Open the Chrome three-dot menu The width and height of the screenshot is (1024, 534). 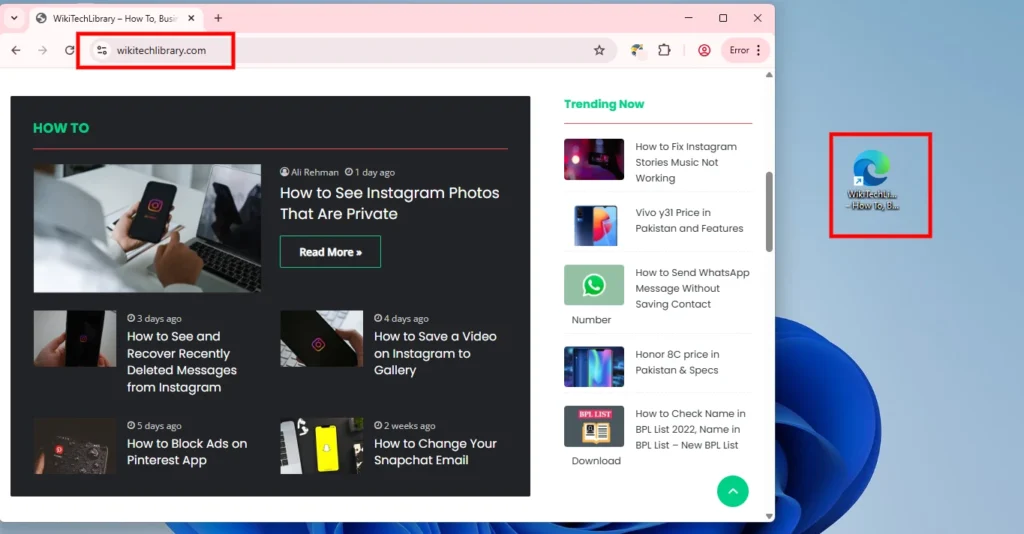point(758,50)
